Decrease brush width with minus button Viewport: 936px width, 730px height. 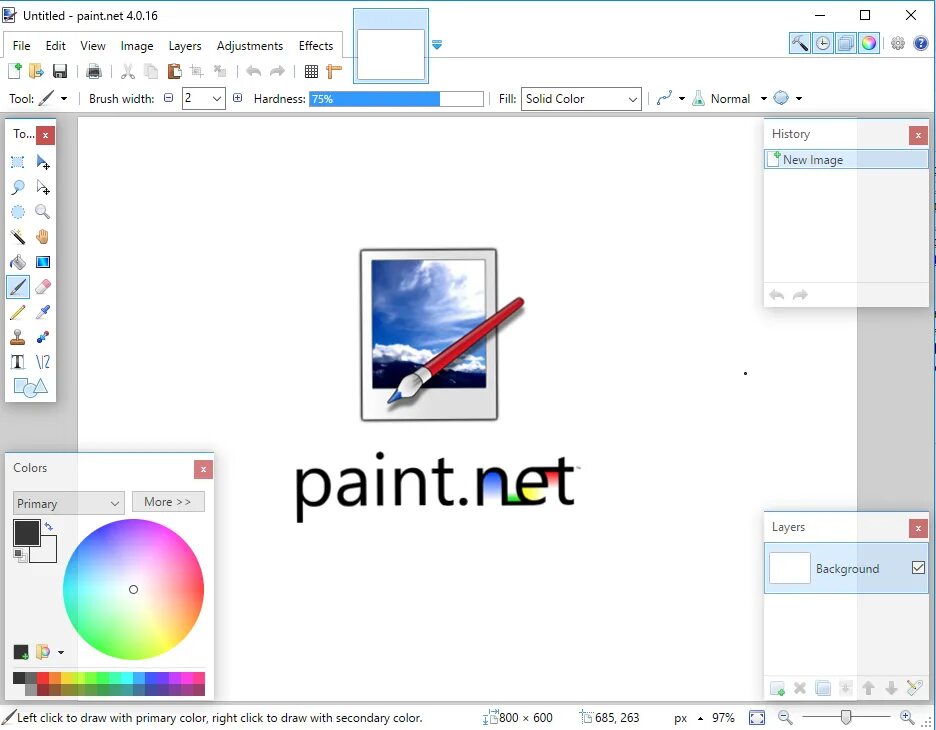point(168,98)
